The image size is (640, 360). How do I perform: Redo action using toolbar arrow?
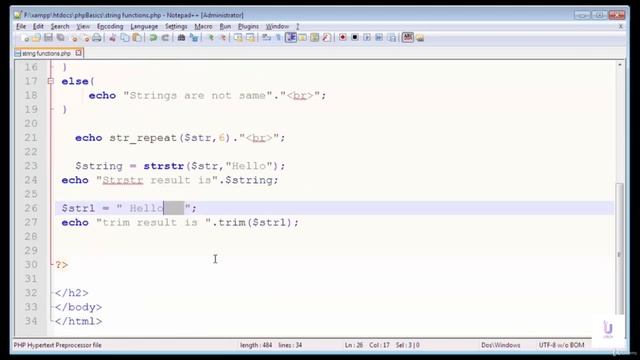tap(165, 38)
